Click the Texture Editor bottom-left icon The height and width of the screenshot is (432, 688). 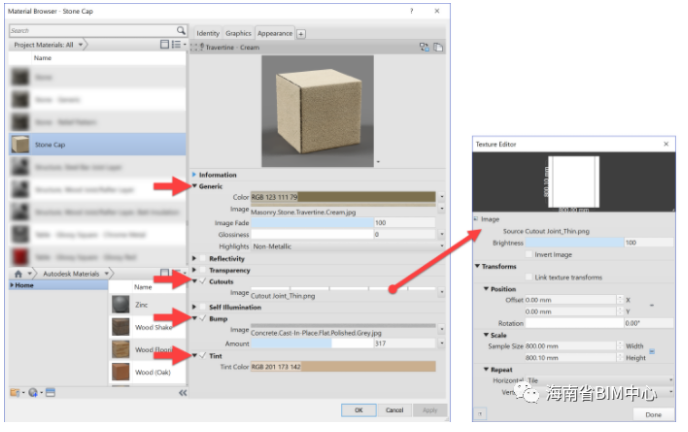[x=480, y=414]
